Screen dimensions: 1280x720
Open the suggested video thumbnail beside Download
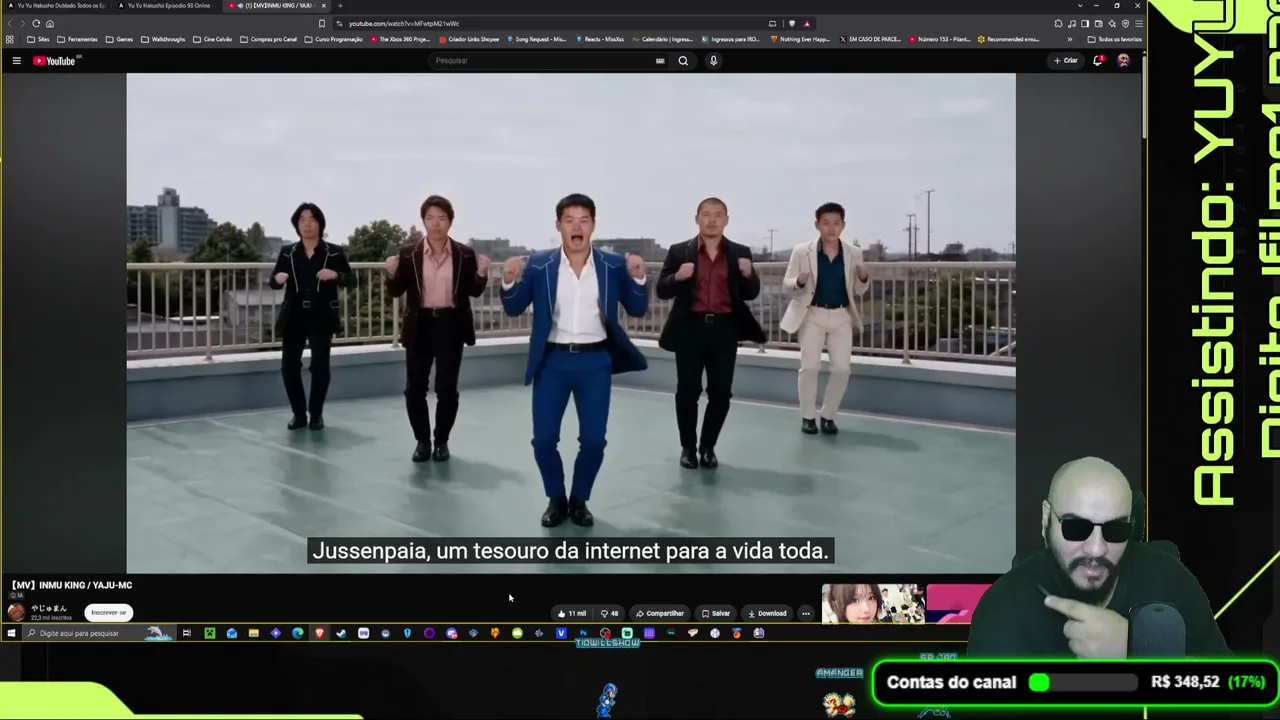874,604
